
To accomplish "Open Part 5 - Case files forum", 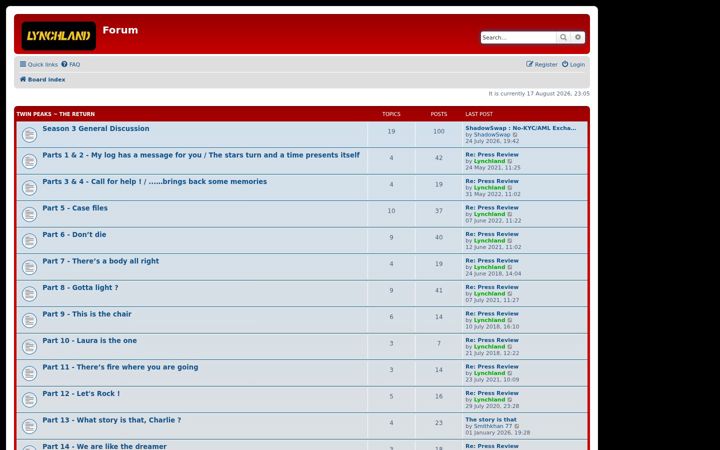I will 75,208.
